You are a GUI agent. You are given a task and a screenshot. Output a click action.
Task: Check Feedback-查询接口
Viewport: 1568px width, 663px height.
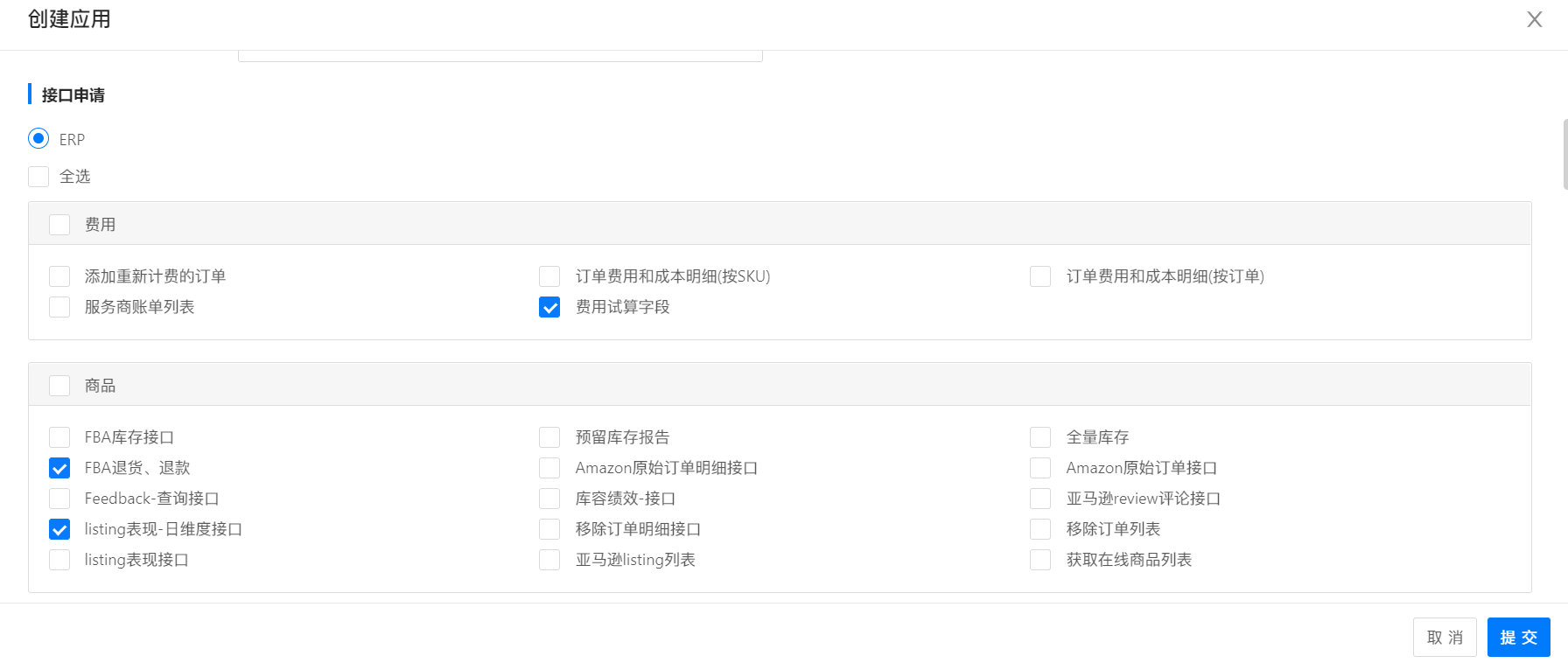coord(59,499)
